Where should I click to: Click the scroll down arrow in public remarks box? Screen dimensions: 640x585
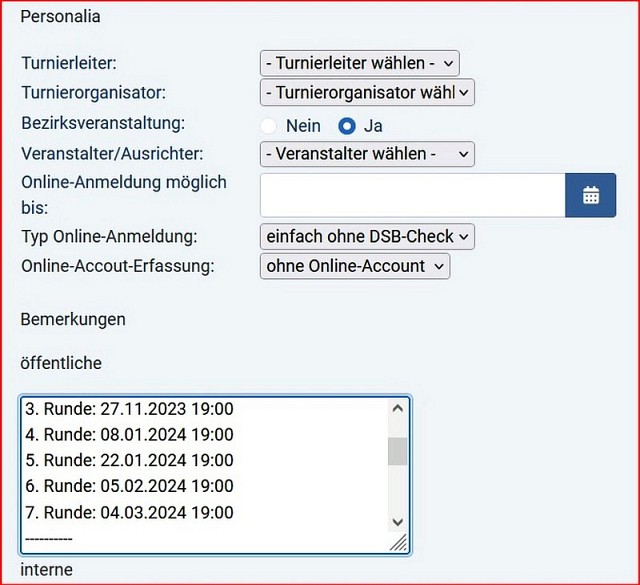[x=398, y=522]
